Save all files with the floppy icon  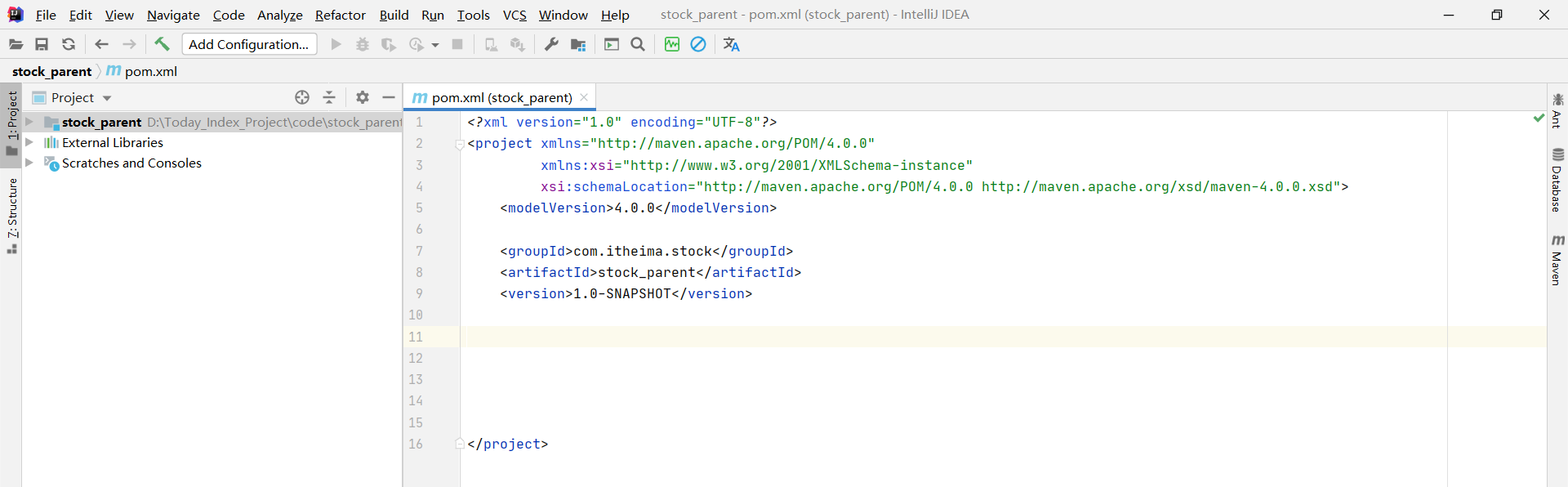(x=42, y=45)
